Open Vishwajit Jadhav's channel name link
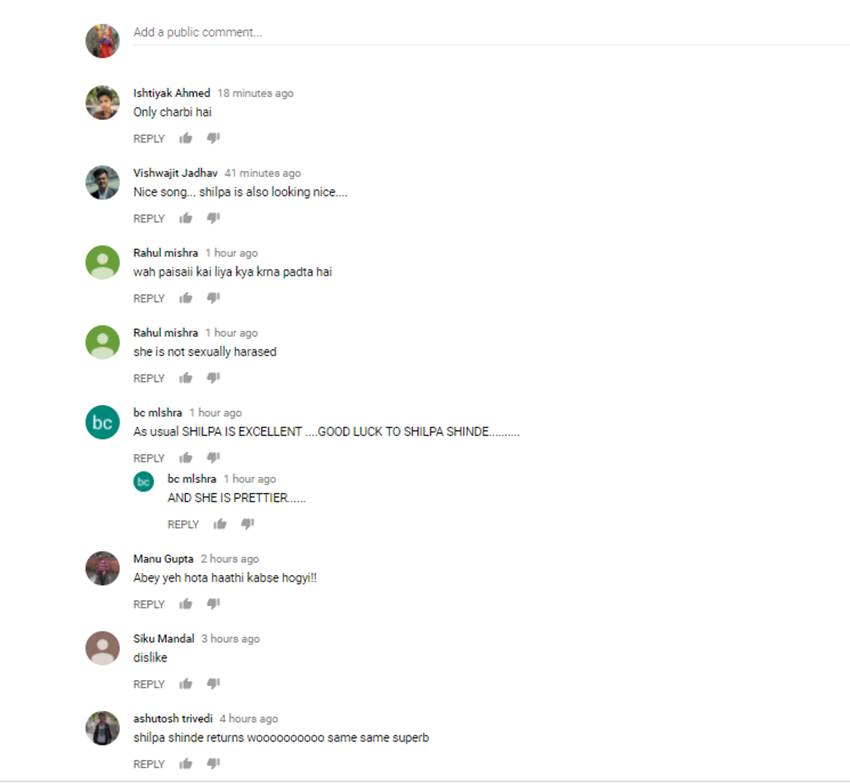This screenshot has width=850, height=783. click(x=175, y=173)
